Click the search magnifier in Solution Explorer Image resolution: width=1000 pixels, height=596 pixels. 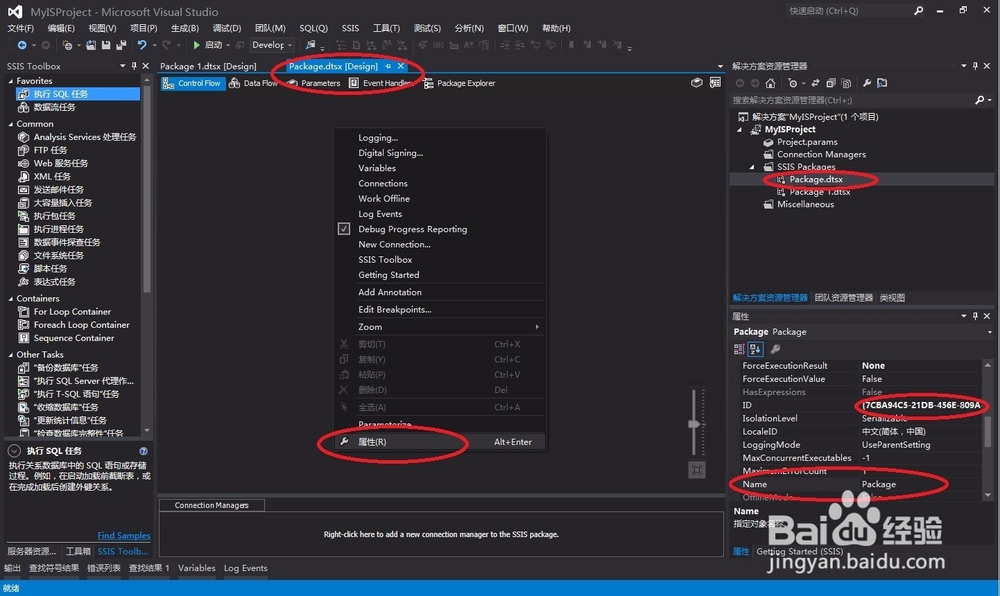[980, 100]
